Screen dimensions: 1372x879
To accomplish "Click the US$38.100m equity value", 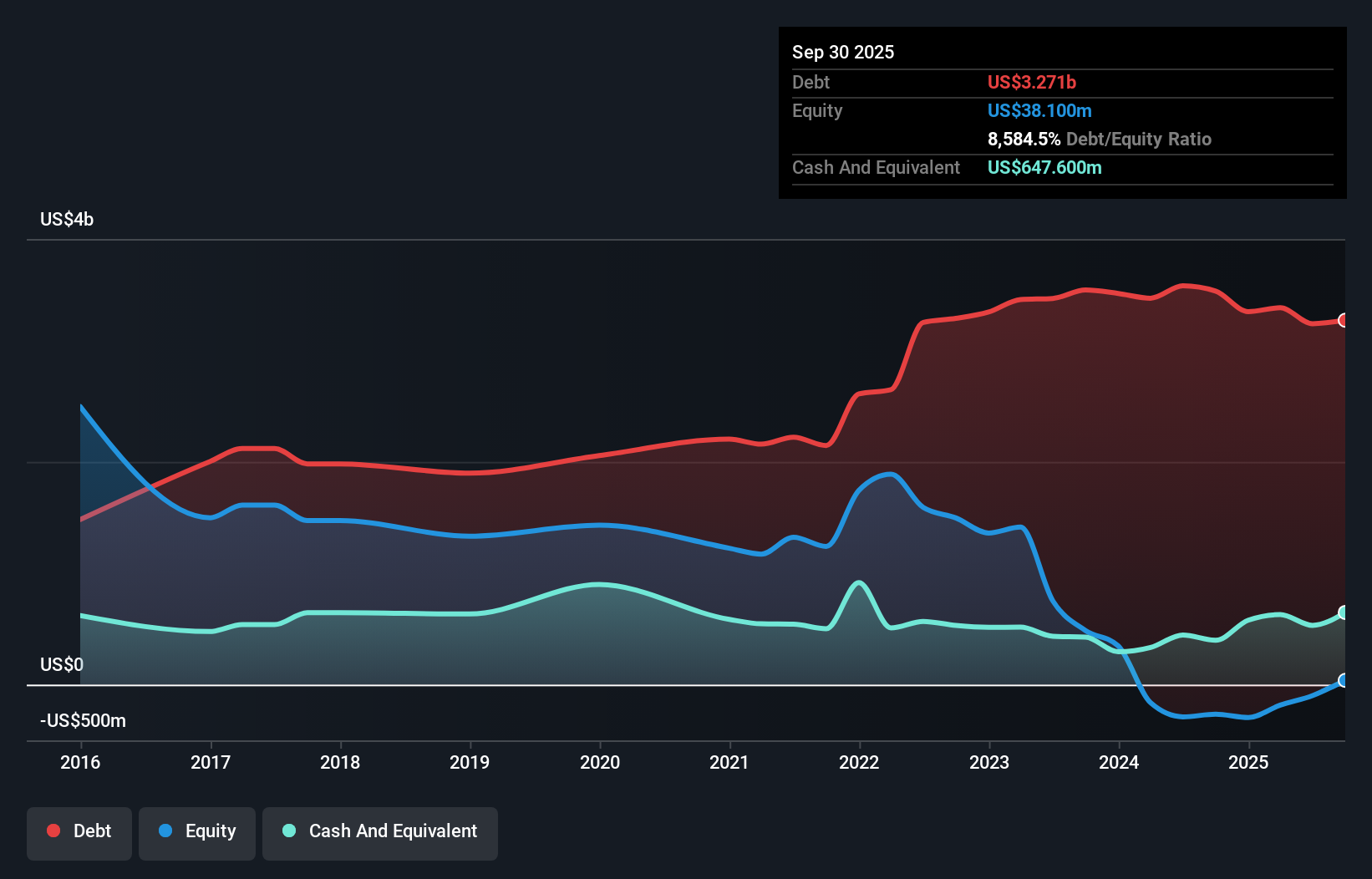I will point(1039,110).
